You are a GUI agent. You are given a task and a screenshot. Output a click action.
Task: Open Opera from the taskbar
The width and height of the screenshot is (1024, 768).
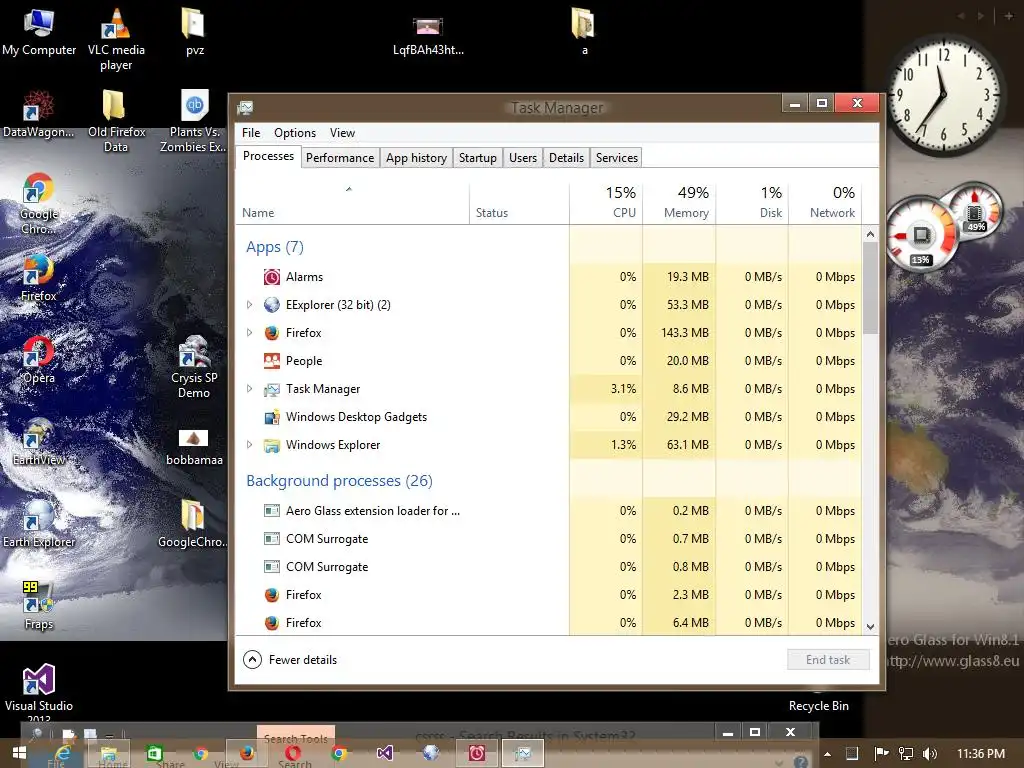[293, 754]
